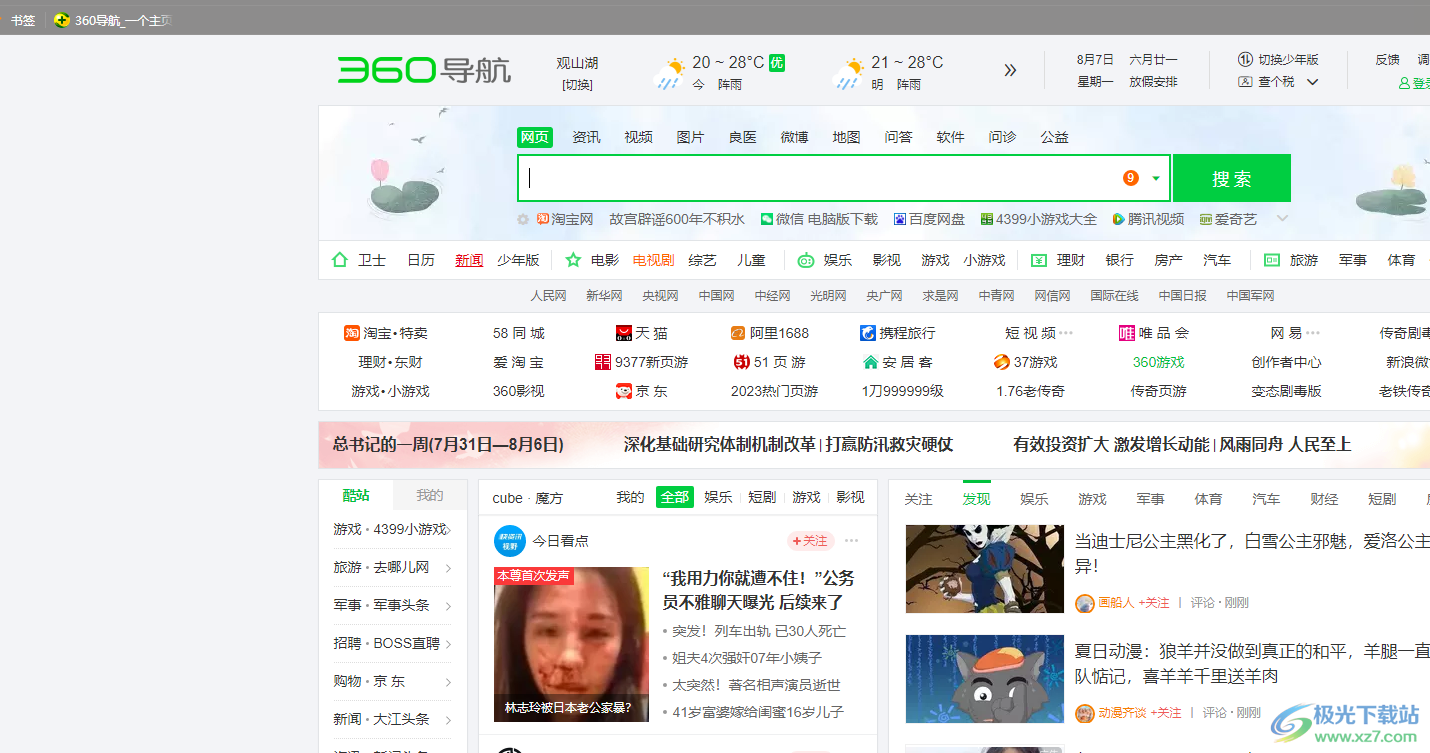
Task: Select the 娱乐 cube filter
Action: [718, 497]
